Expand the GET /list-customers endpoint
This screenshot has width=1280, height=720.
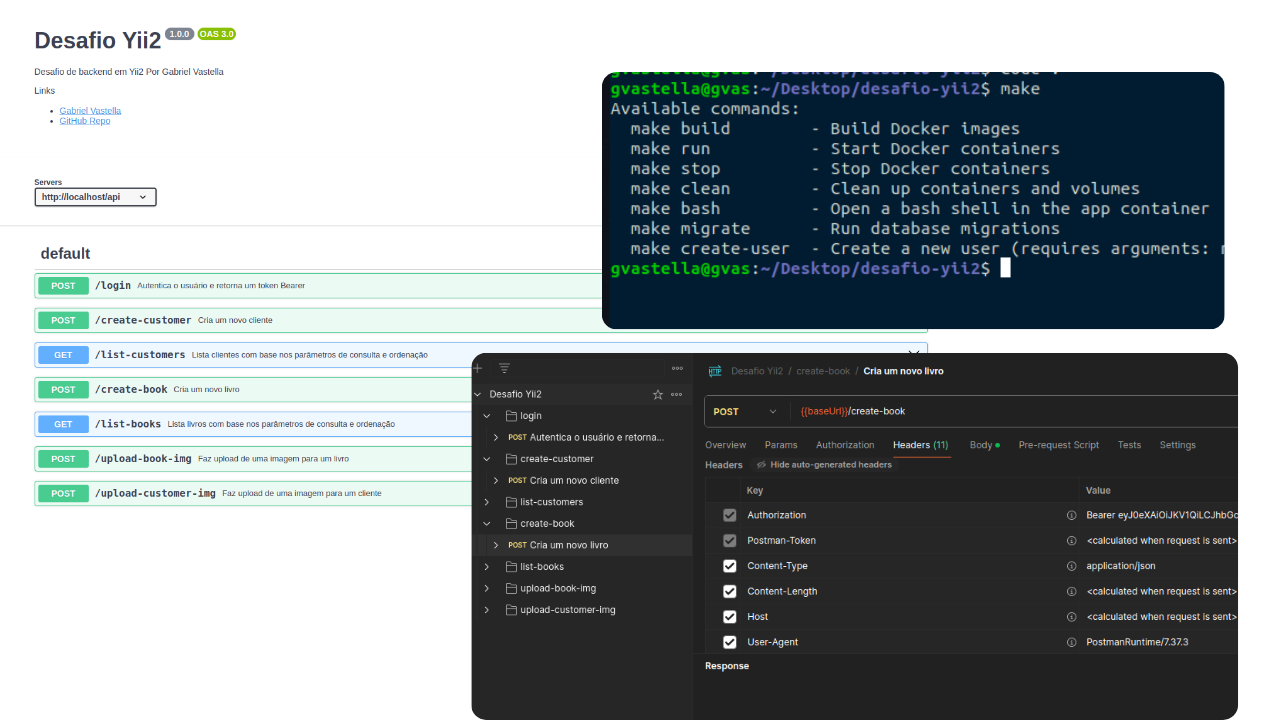481,355
